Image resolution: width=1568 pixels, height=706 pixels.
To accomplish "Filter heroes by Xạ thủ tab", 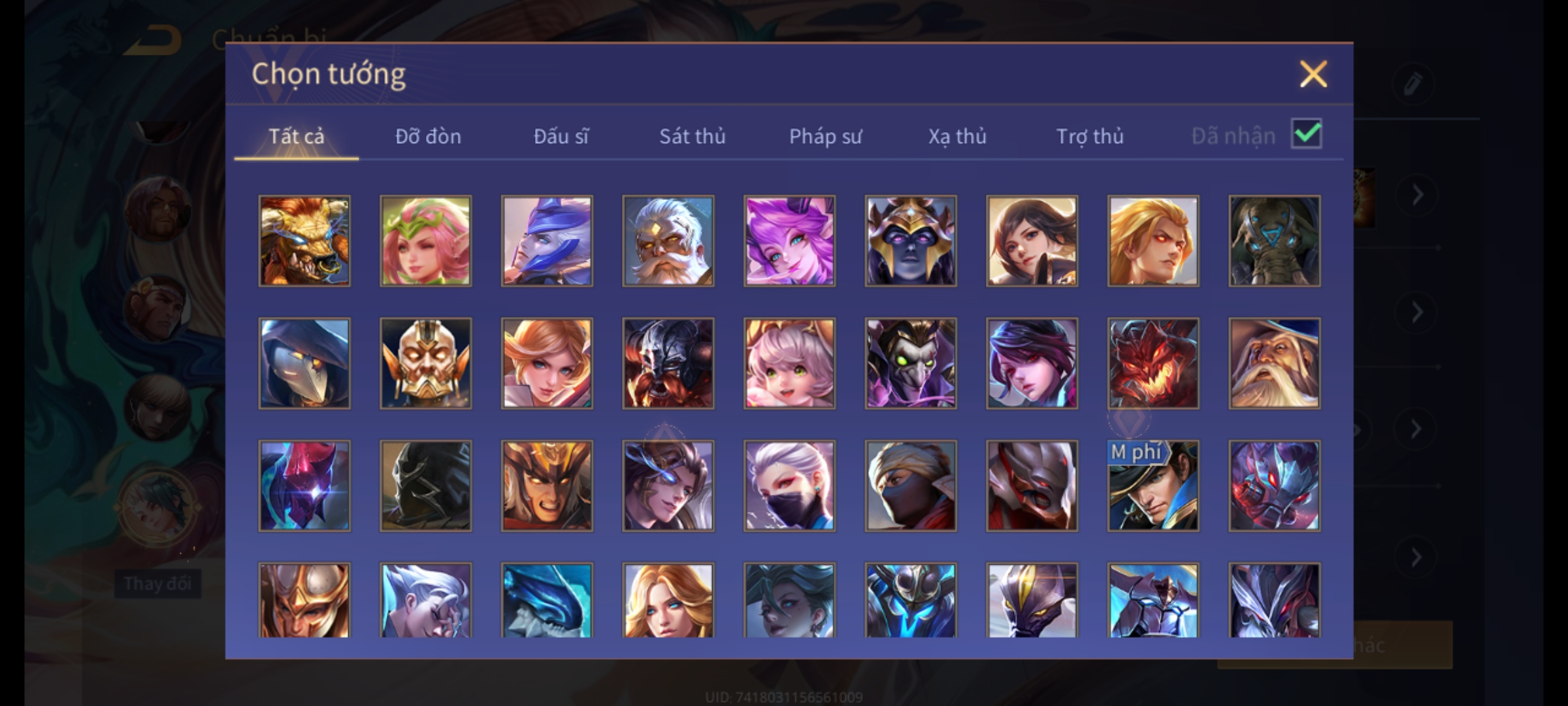I will pyautogui.click(x=957, y=136).
